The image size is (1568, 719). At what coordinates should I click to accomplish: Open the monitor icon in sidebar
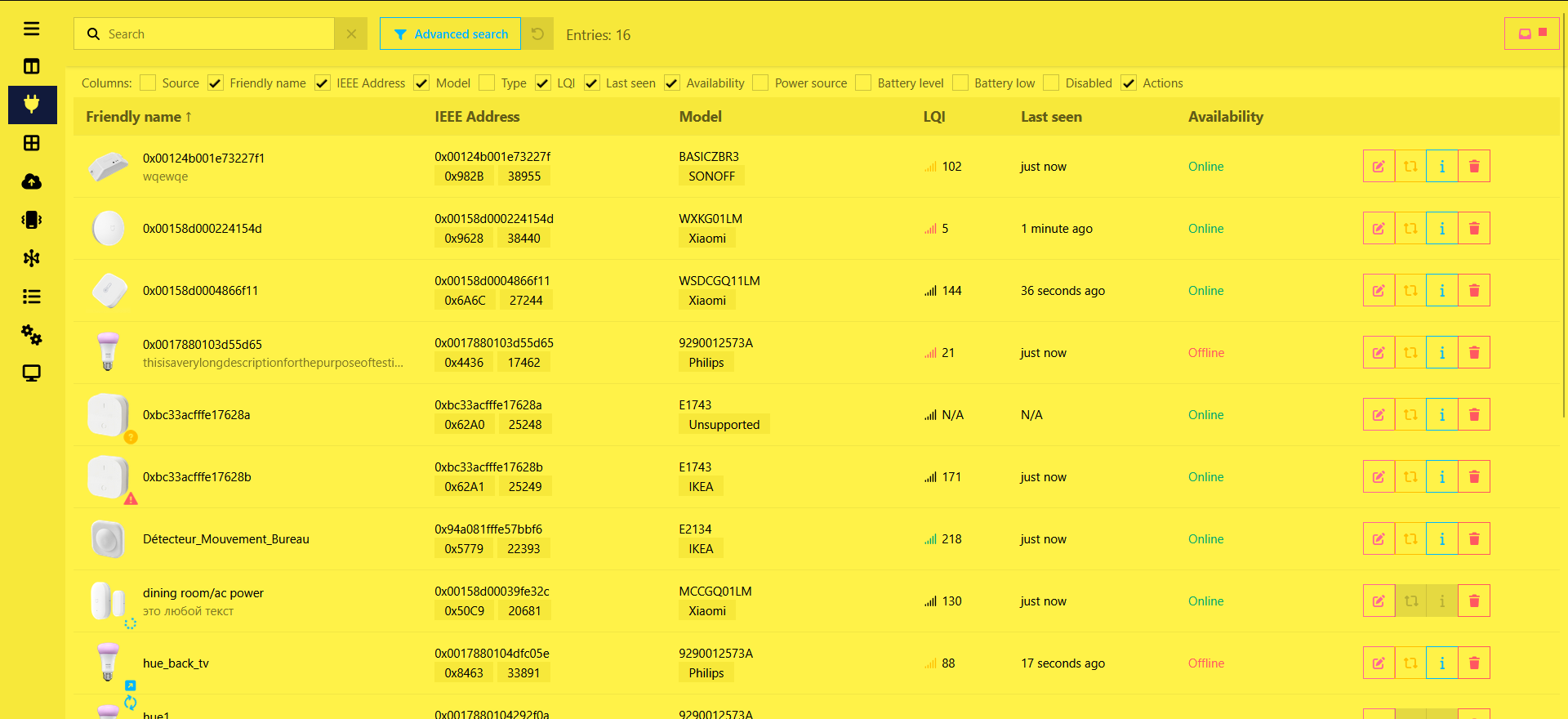point(32,373)
